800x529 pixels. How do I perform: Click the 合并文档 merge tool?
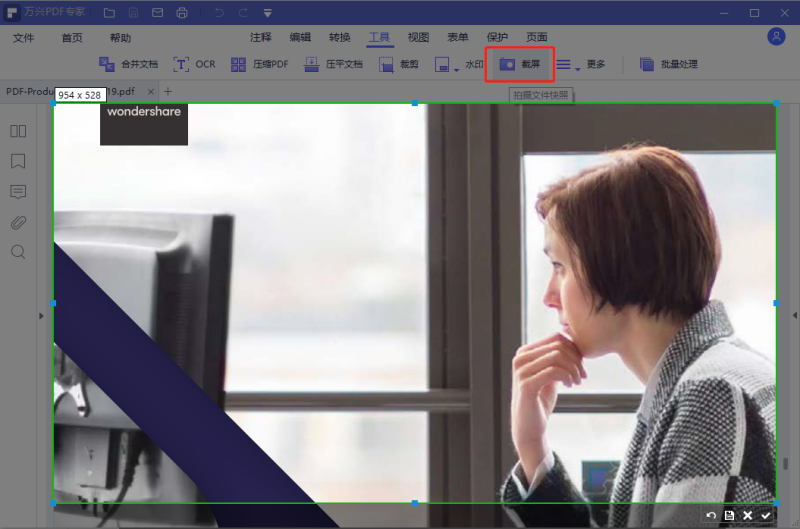[x=128, y=64]
